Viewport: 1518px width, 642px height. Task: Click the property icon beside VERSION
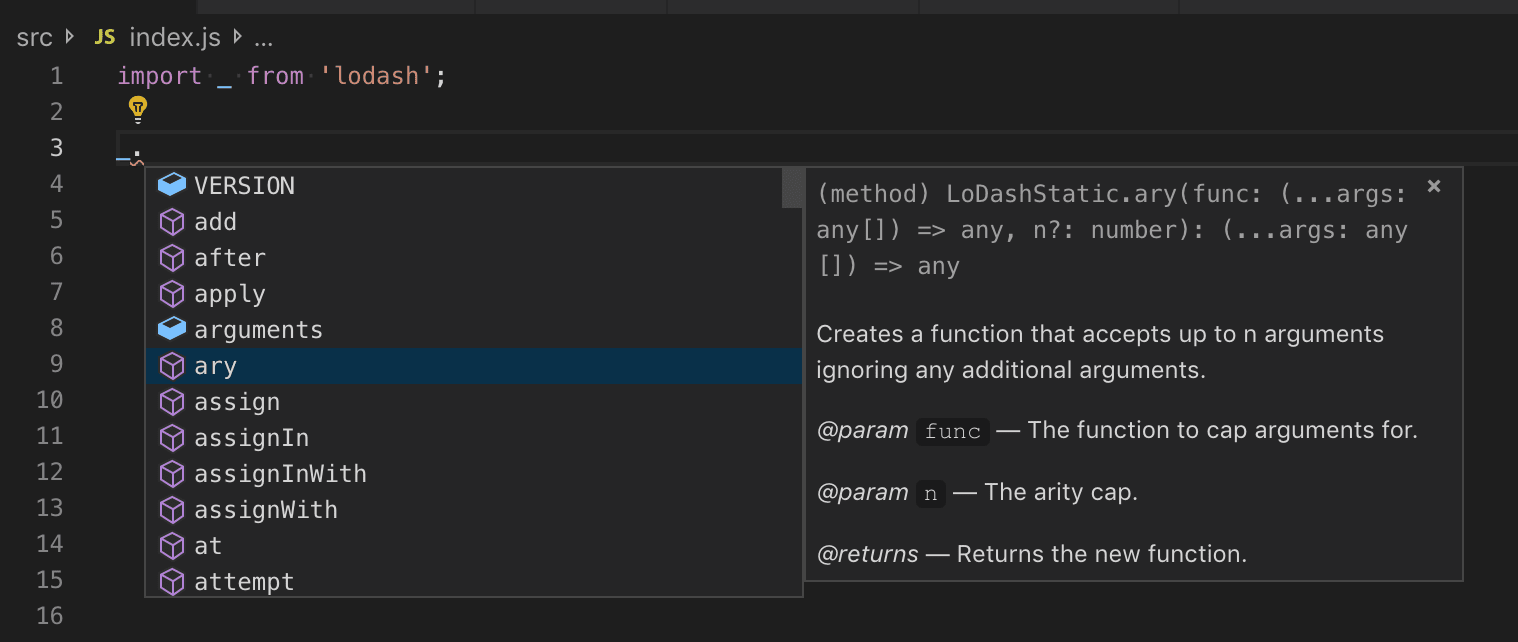coord(171,184)
